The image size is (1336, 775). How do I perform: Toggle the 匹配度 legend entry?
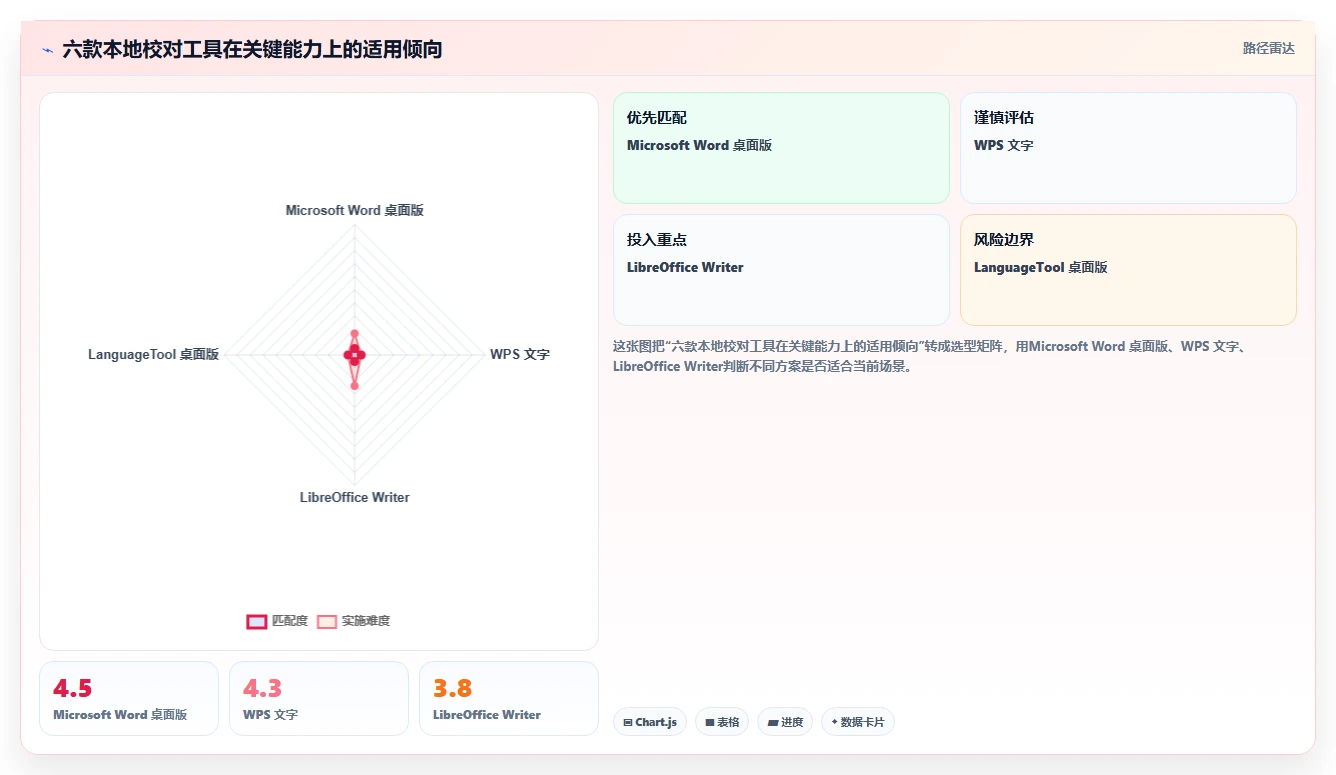277,621
